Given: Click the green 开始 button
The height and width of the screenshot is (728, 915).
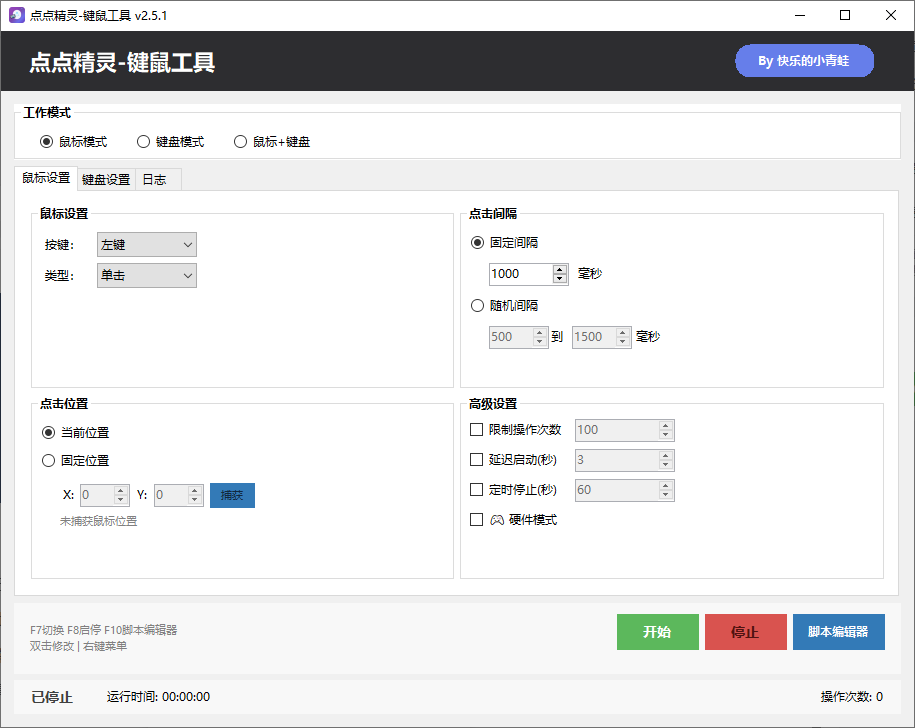Looking at the screenshot, I should click(657, 632).
